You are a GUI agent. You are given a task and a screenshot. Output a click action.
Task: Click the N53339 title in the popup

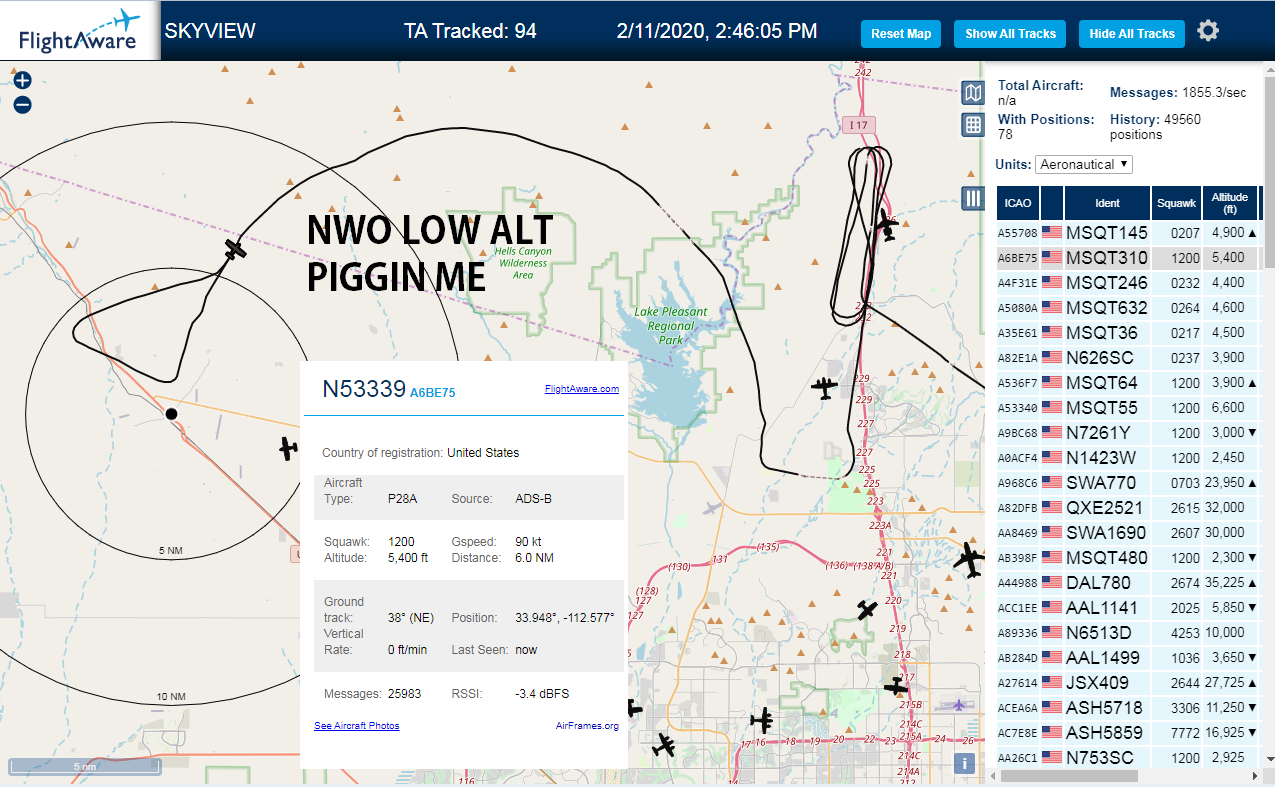pyautogui.click(x=363, y=389)
